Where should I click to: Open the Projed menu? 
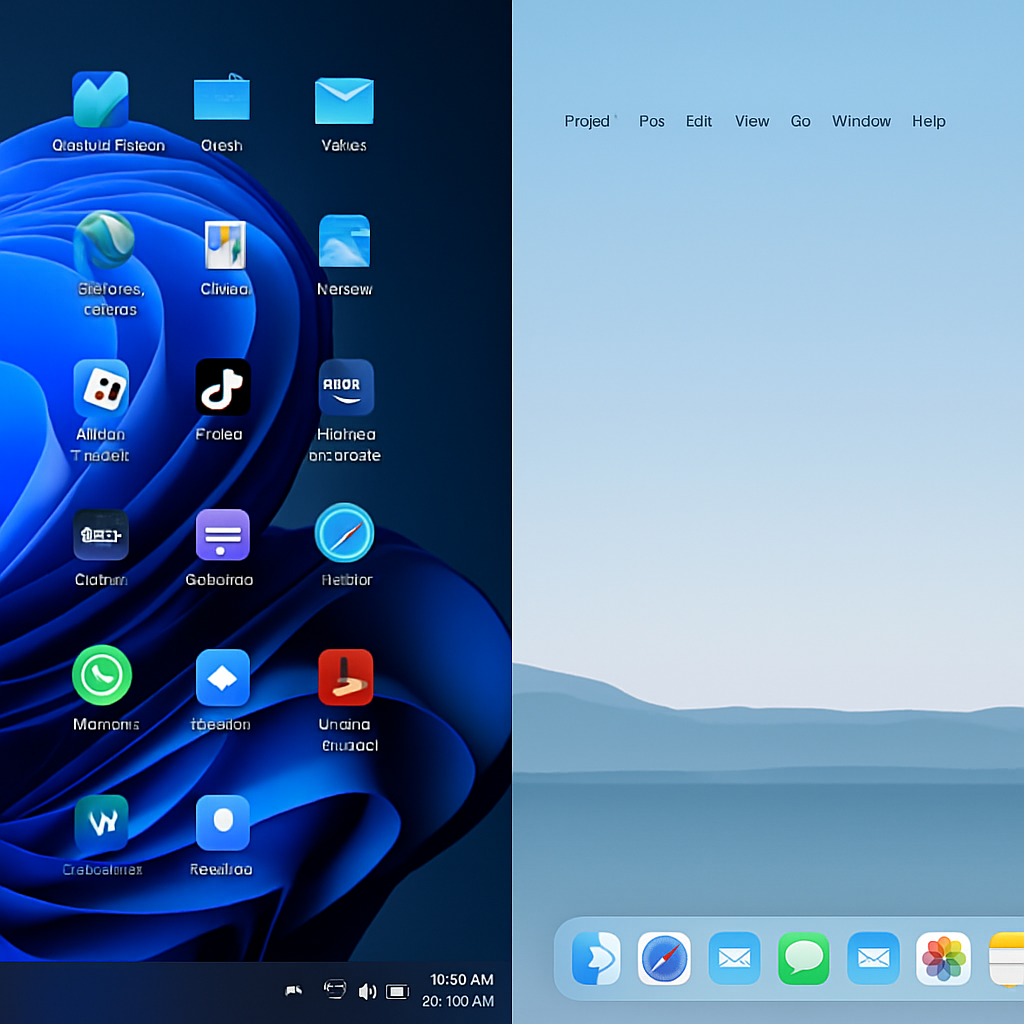pos(587,121)
